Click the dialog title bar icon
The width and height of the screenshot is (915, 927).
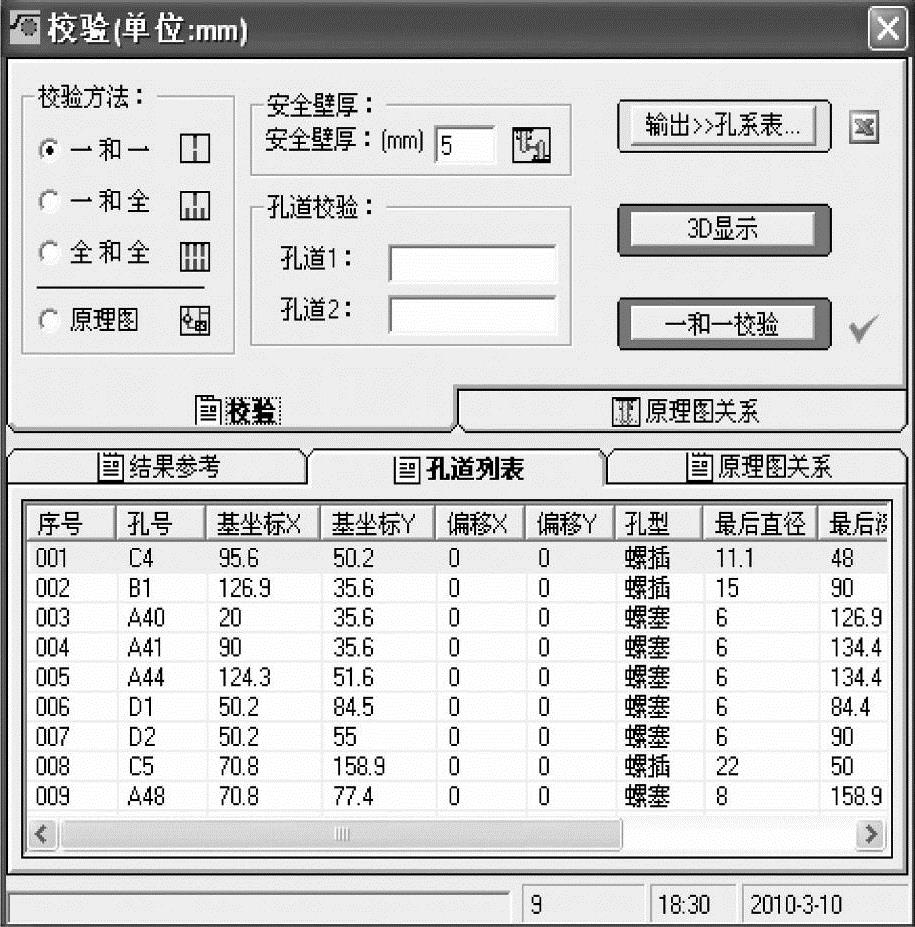click(24, 28)
